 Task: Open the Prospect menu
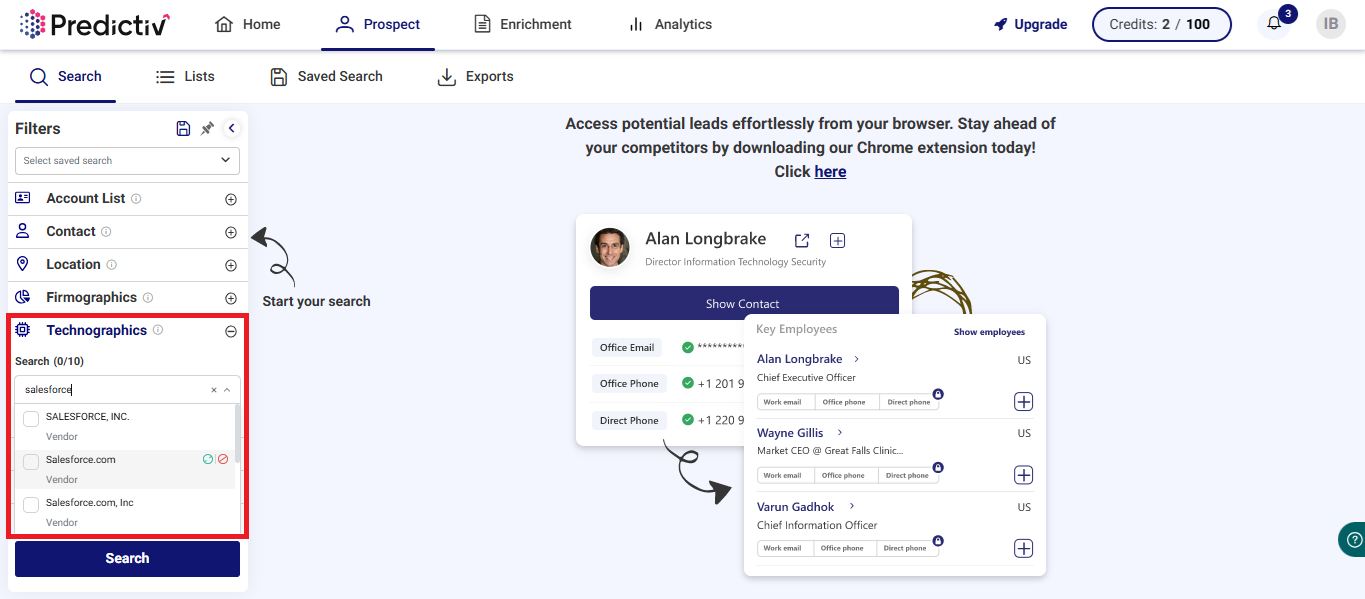[x=378, y=24]
